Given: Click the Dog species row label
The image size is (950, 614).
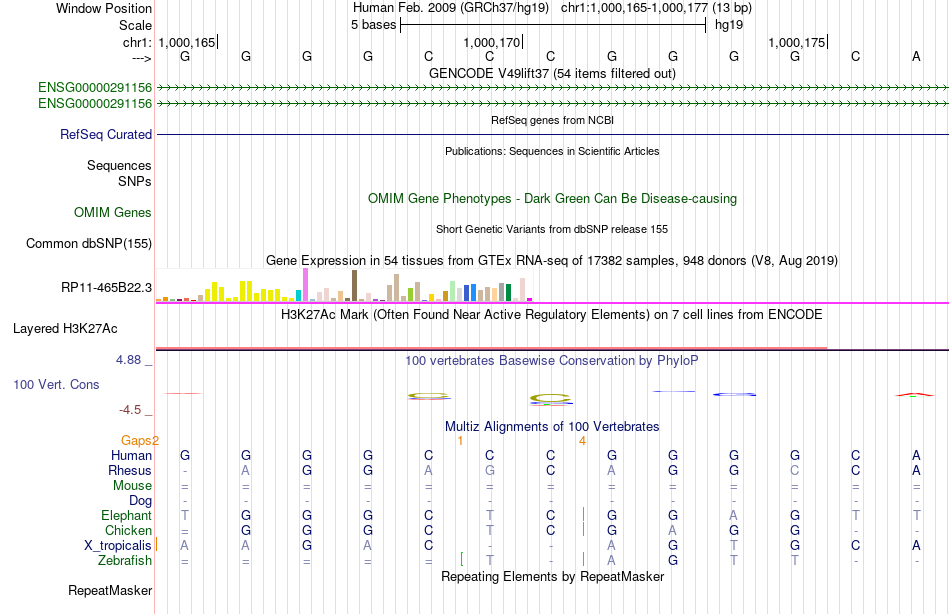Looking at the screenshot, I should (x=141, y=501).
